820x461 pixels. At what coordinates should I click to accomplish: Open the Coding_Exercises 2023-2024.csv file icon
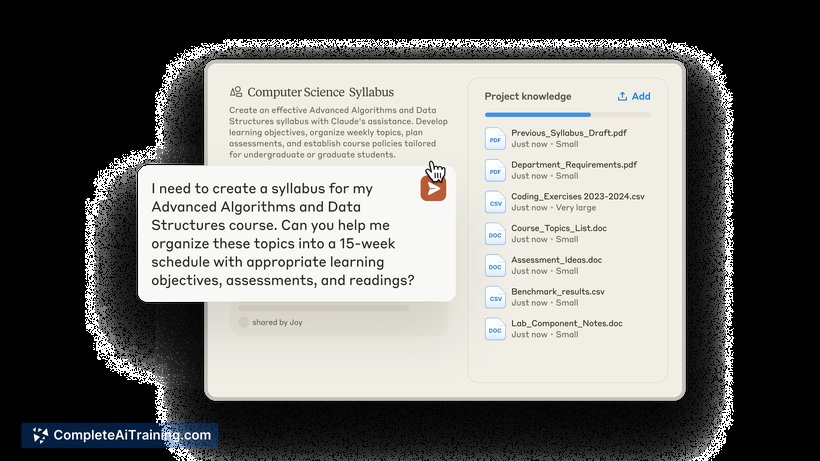pos(495,202)
